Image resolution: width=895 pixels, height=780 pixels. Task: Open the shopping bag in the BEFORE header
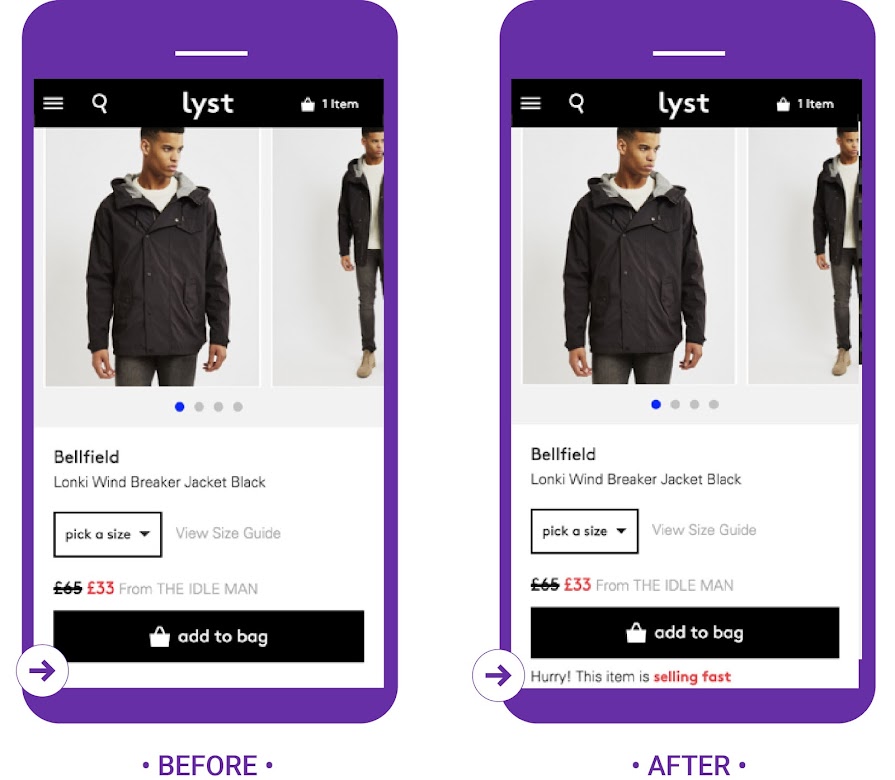click(330, 104)
